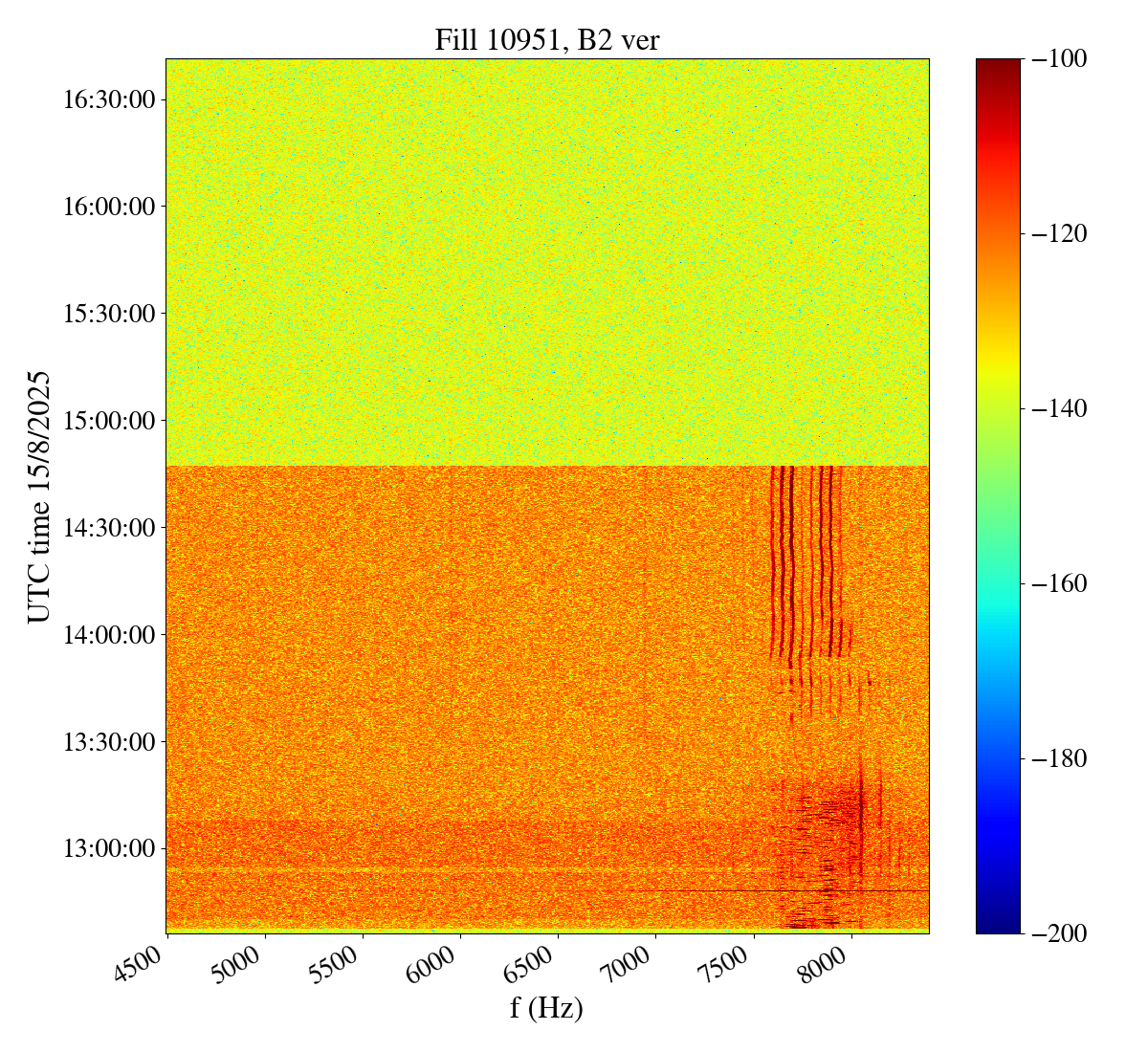Click the dark red vertical lines near 7700 Hz
The width and height of the screenshot is (1148, 1052).
click(782, 555)
